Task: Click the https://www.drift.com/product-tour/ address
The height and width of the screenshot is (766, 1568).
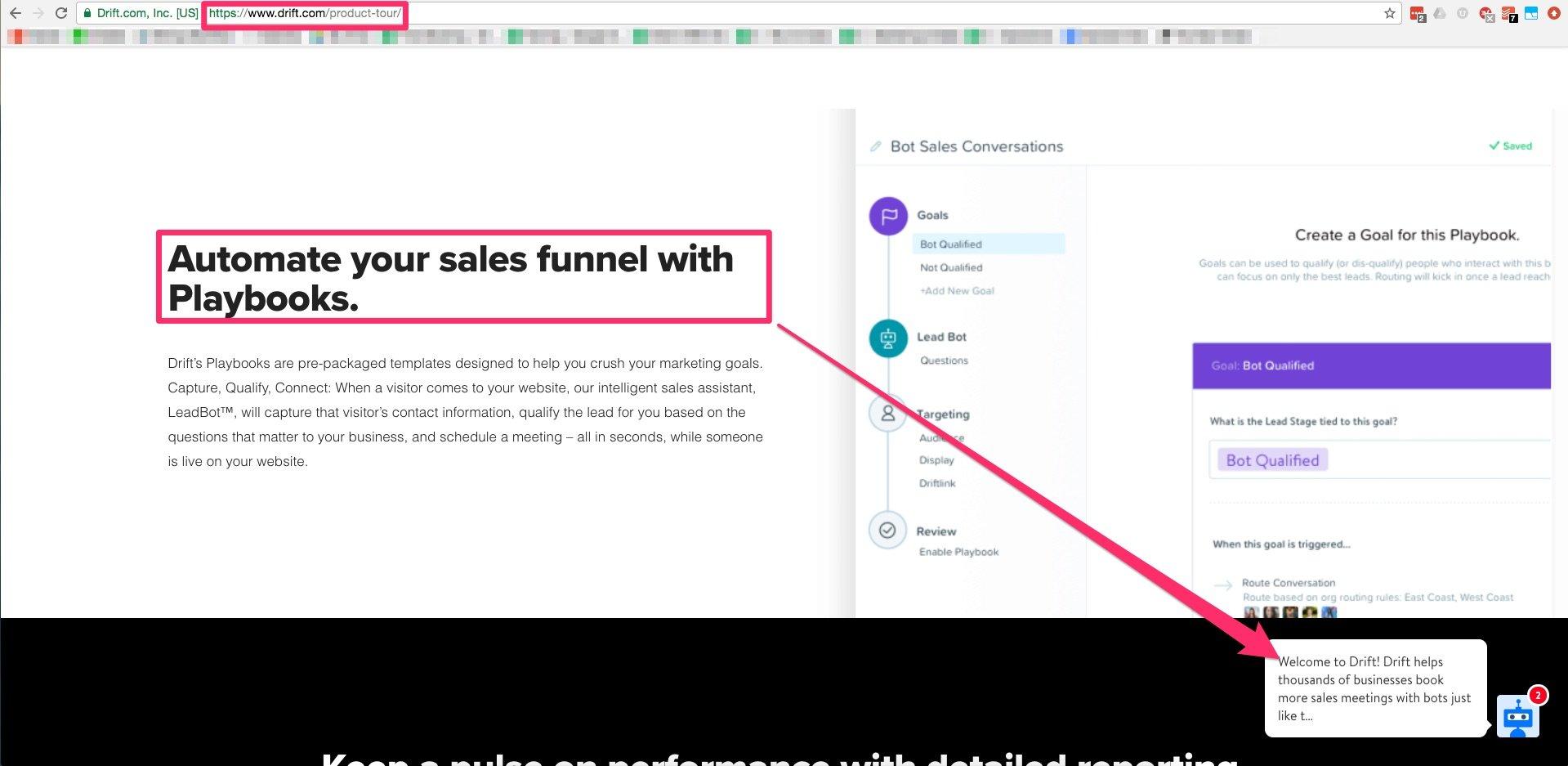Action: click(x=305, y=13)
